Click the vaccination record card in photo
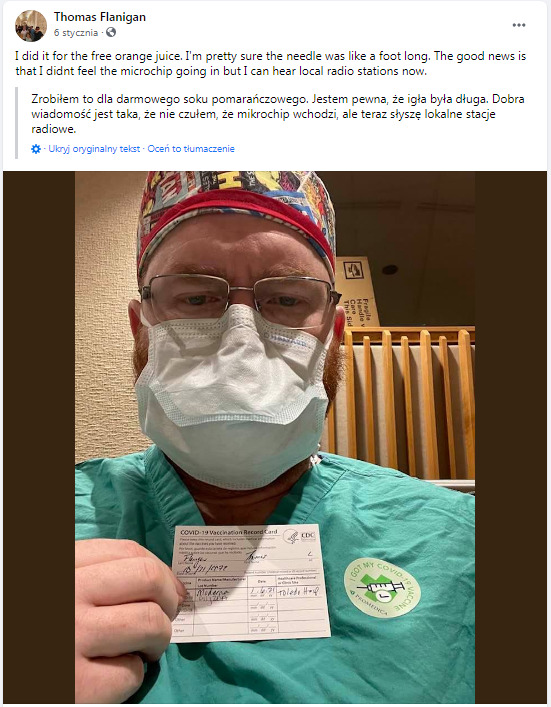 pos(251,583)
